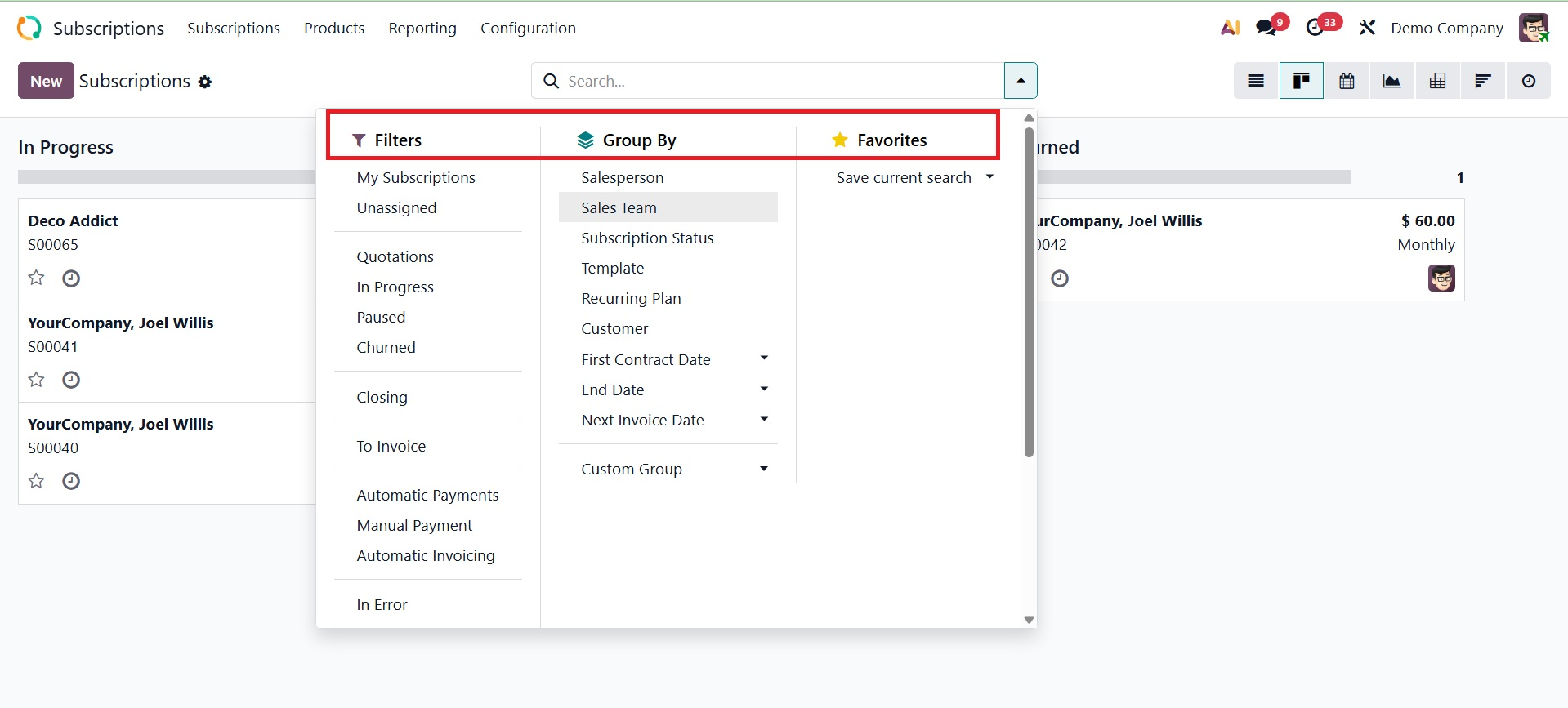This screenshot has width=1568, height=708.
Task: Switch to list view
Action: pos(1256,81)
